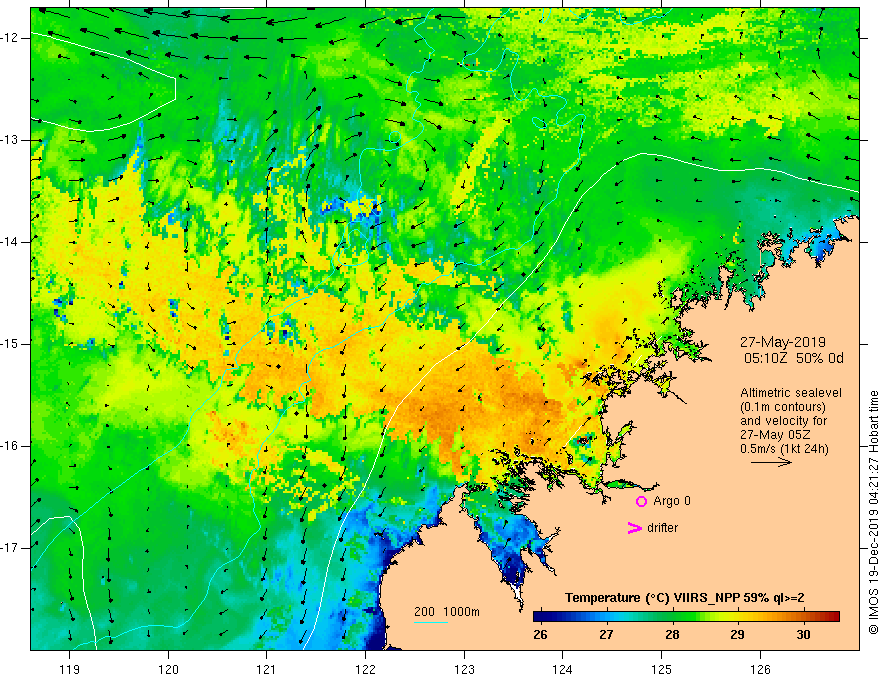Click the color bar value 30
The image size is (880, 680).
[x=803, y=635]
